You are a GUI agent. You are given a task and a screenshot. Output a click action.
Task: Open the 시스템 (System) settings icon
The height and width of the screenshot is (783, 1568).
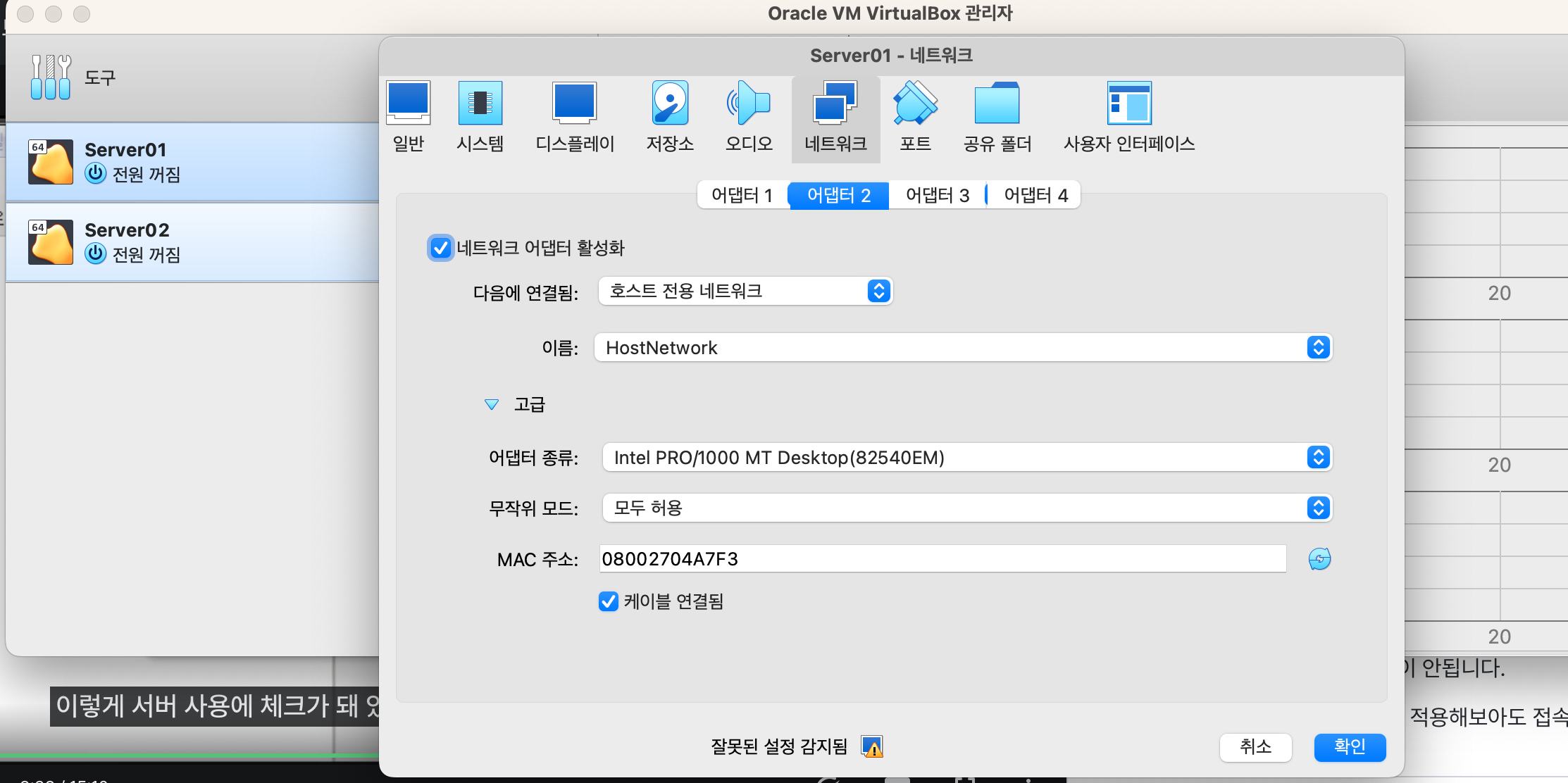click(x=480, y=104)
